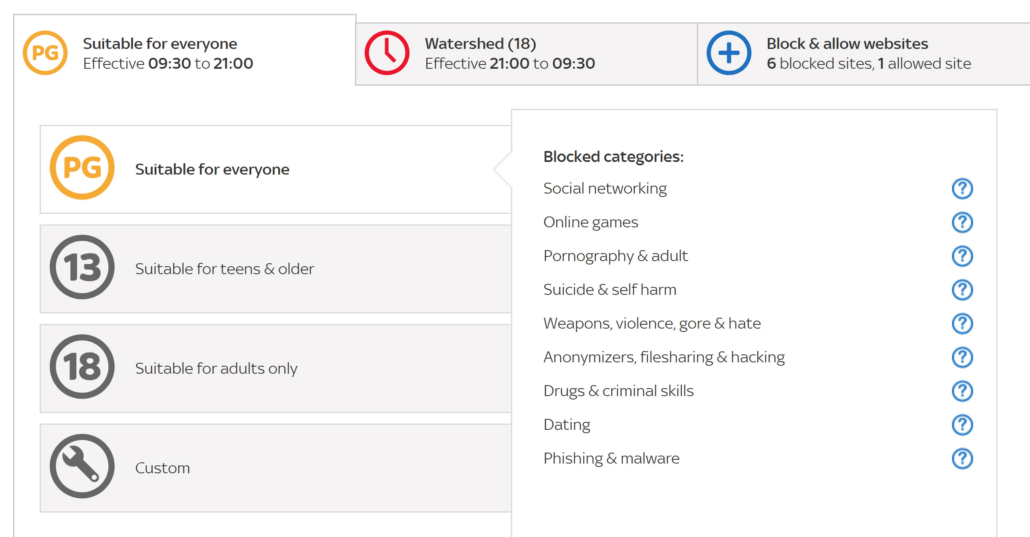Open the Block & allow websites tab
This screenshot has width=1030, height=537.
pyautogui.click(x=864, y=54)
